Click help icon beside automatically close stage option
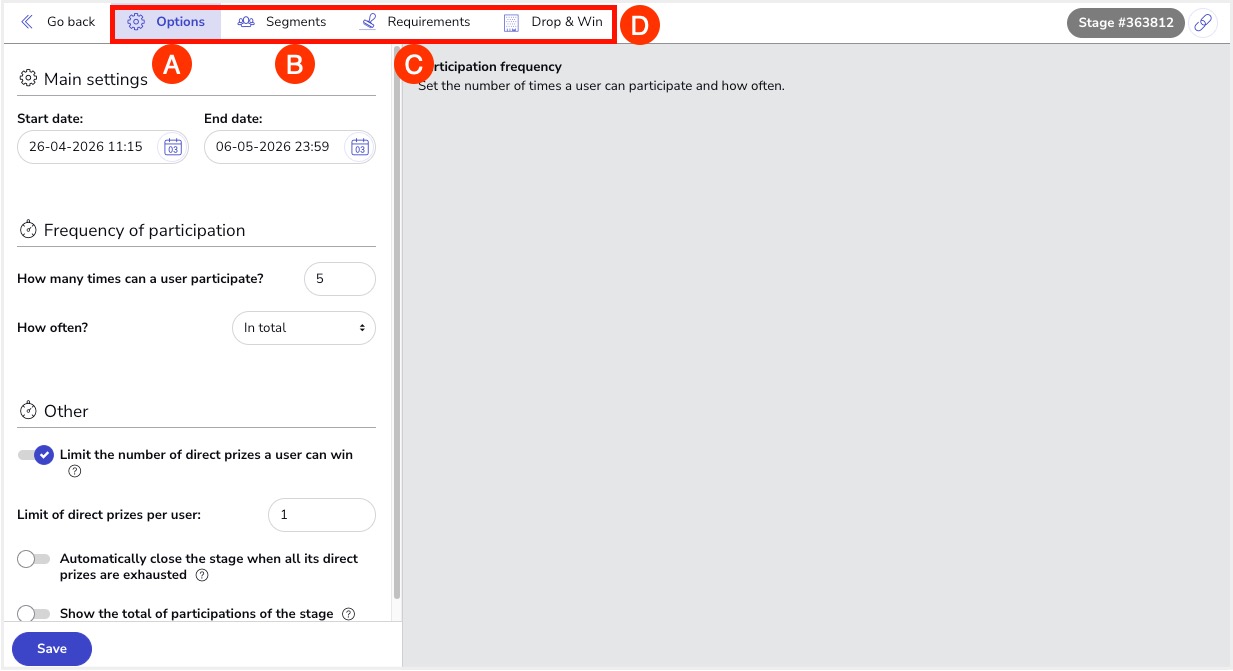This screenshot has width=1233, height=671. tap(202, 576)
